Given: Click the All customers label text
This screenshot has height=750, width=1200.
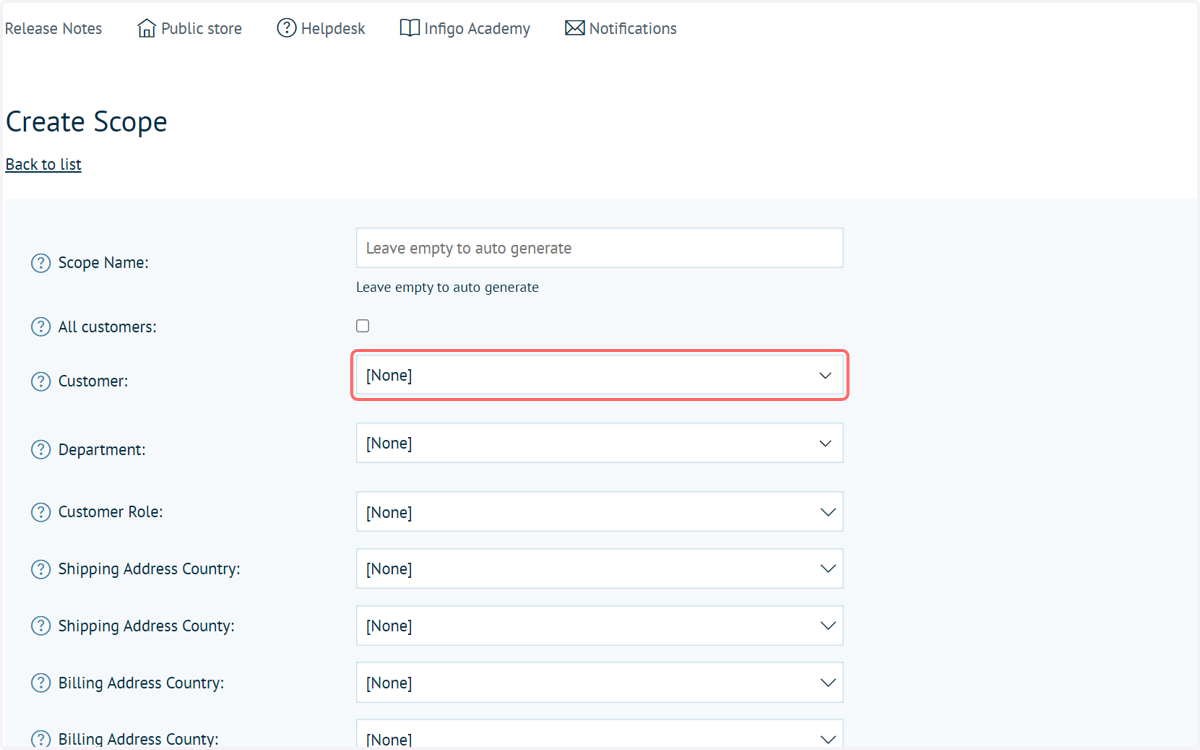Looking at the screenshot, I should pyautogui.click(x=107, y=327).
